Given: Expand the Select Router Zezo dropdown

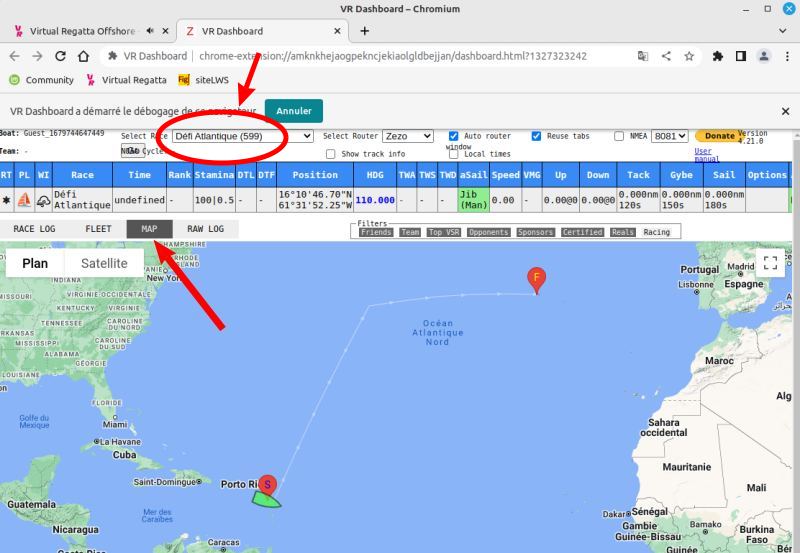Looking at the screenshot, I should (x=408, y=136).
